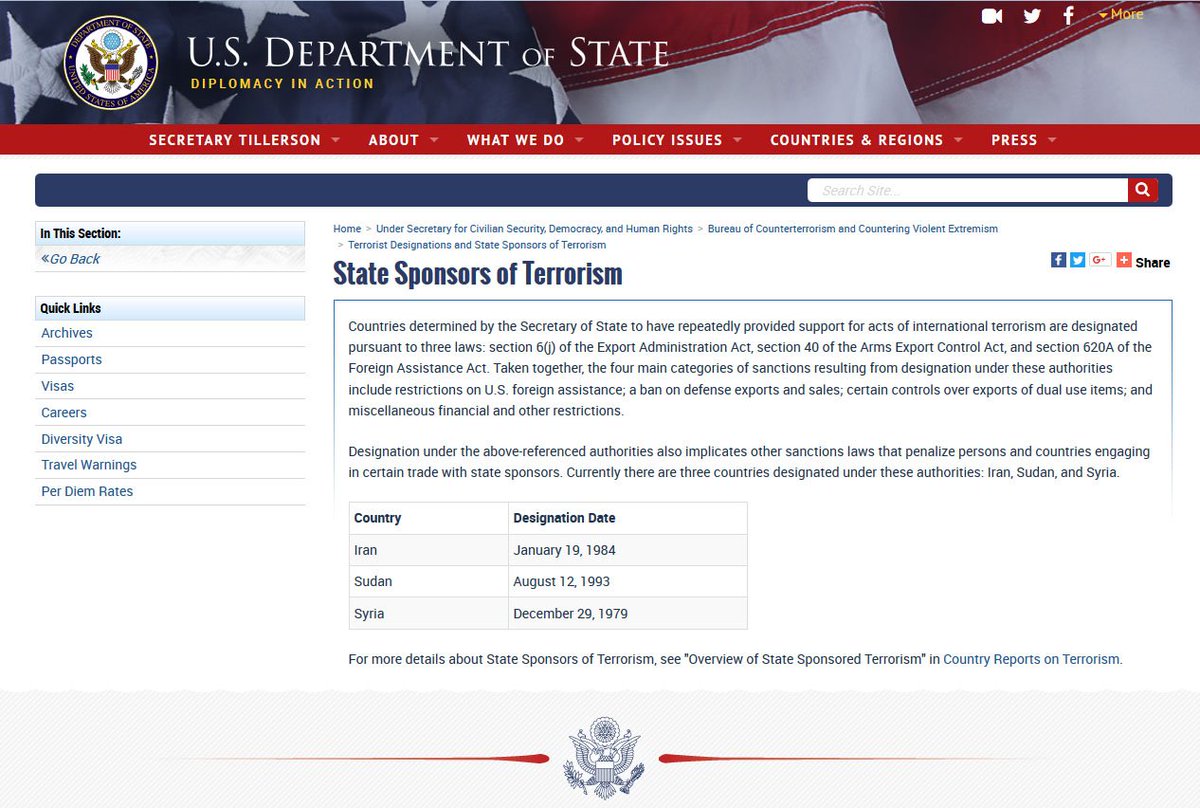This screenshot has height=808, width=1200.
Task: Open the Archives quick link
Action: tap(67, 333)
